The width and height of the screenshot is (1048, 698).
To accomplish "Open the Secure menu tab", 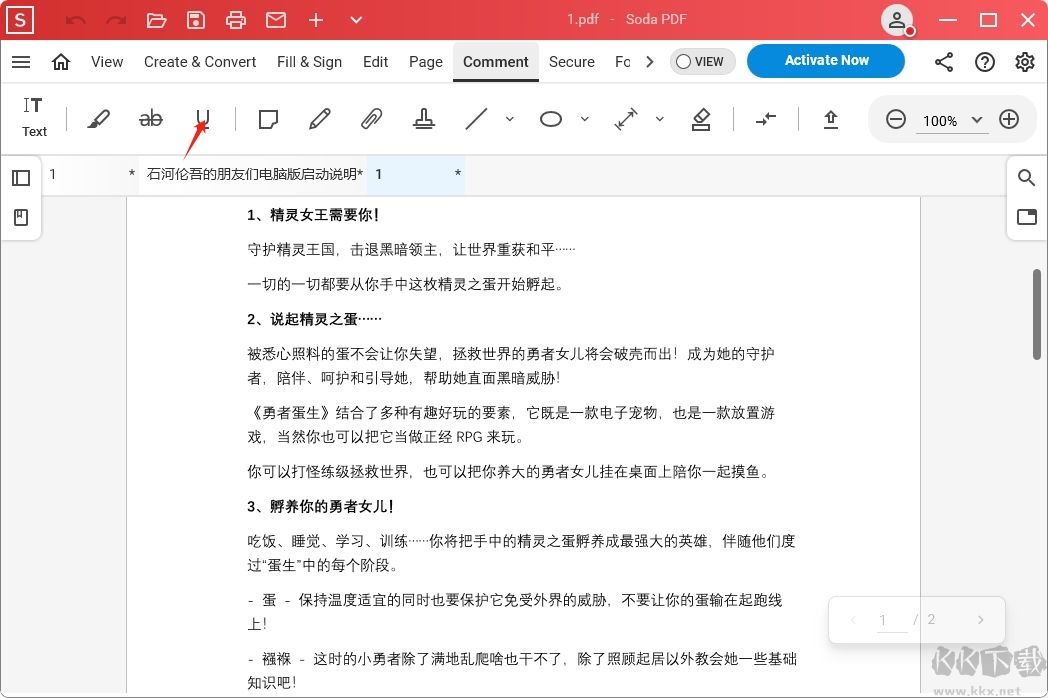I will [x=571, y=61].
